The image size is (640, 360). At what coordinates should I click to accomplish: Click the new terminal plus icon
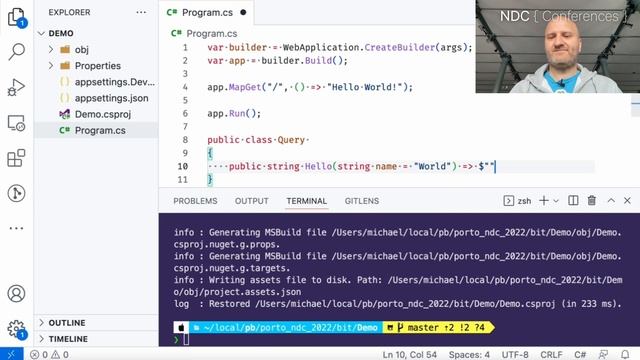click(x=544, y=200)
